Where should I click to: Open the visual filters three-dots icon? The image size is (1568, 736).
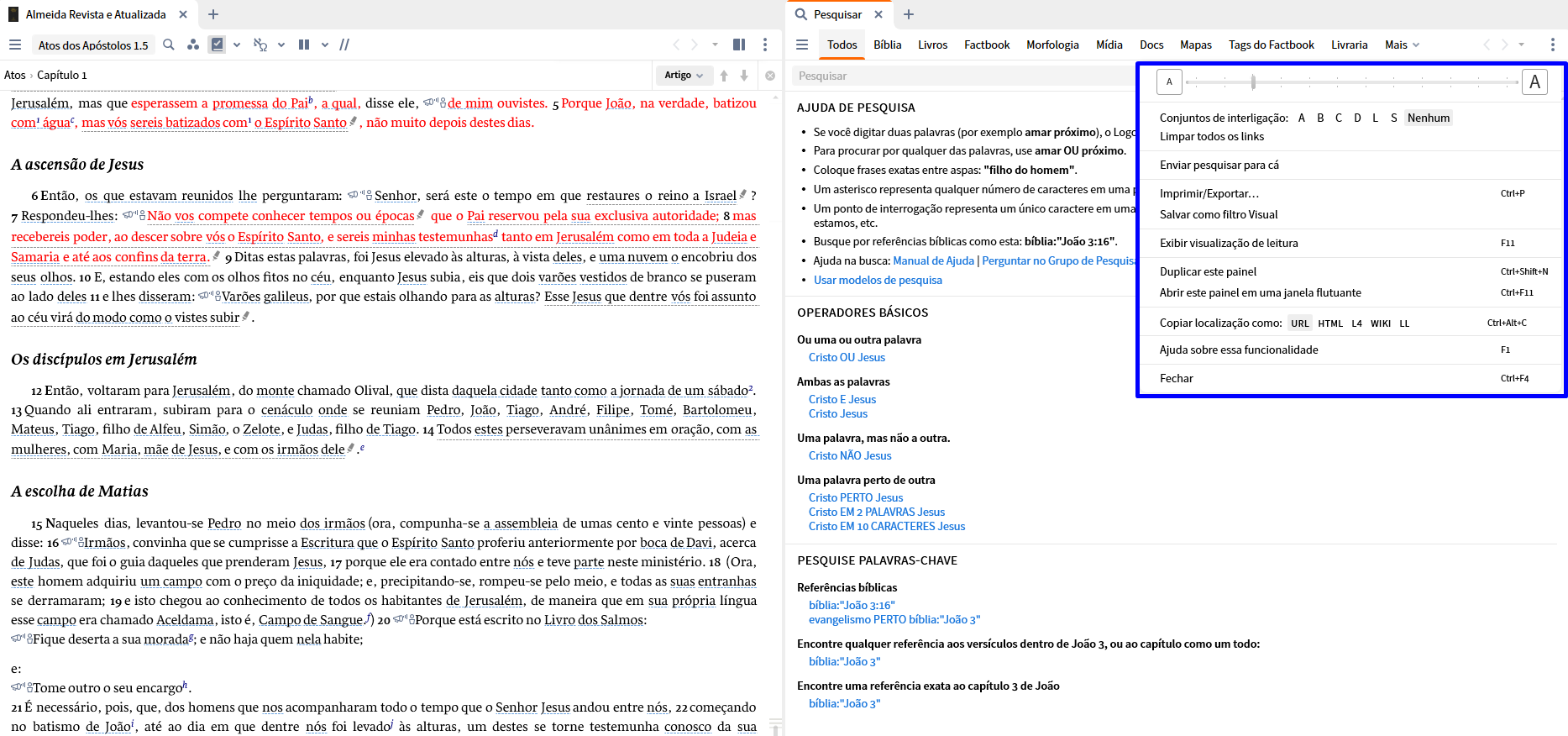(x=193, y=45)
